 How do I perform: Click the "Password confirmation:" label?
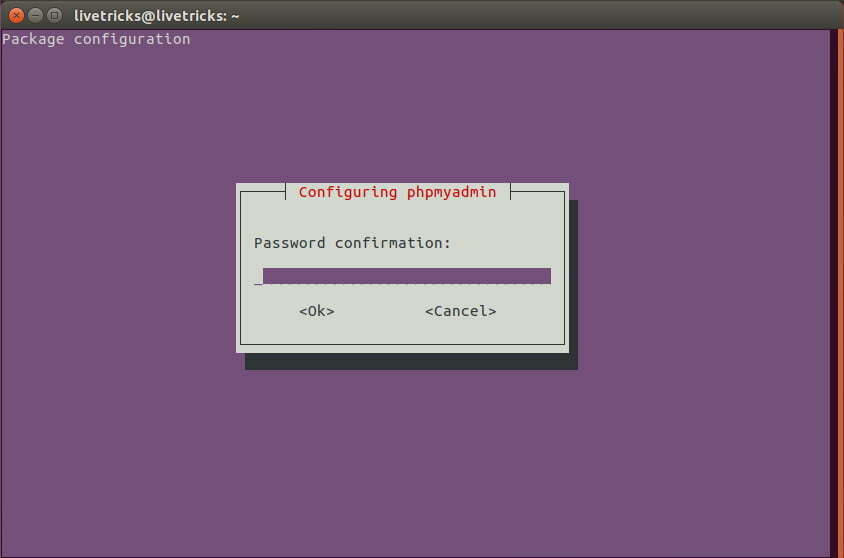click(352, 243)
